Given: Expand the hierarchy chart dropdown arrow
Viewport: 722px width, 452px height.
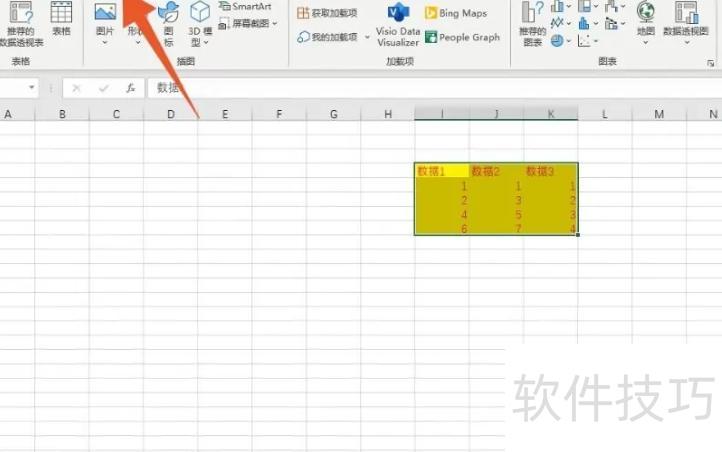Looking at the screenshot, I should (x=596, y=6).
